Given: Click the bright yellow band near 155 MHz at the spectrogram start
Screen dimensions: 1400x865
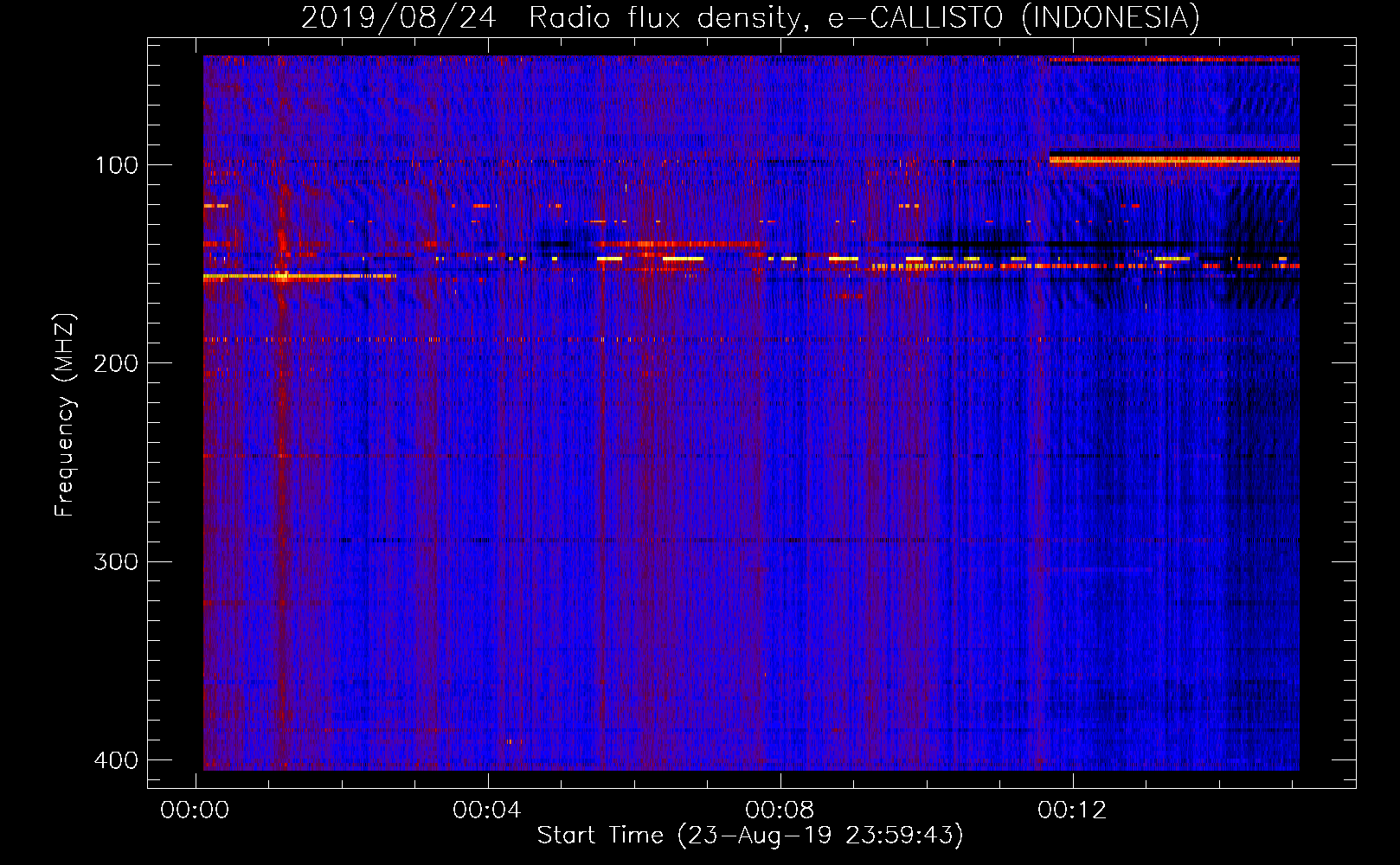Looking at the screenshot, I should 299,277.
